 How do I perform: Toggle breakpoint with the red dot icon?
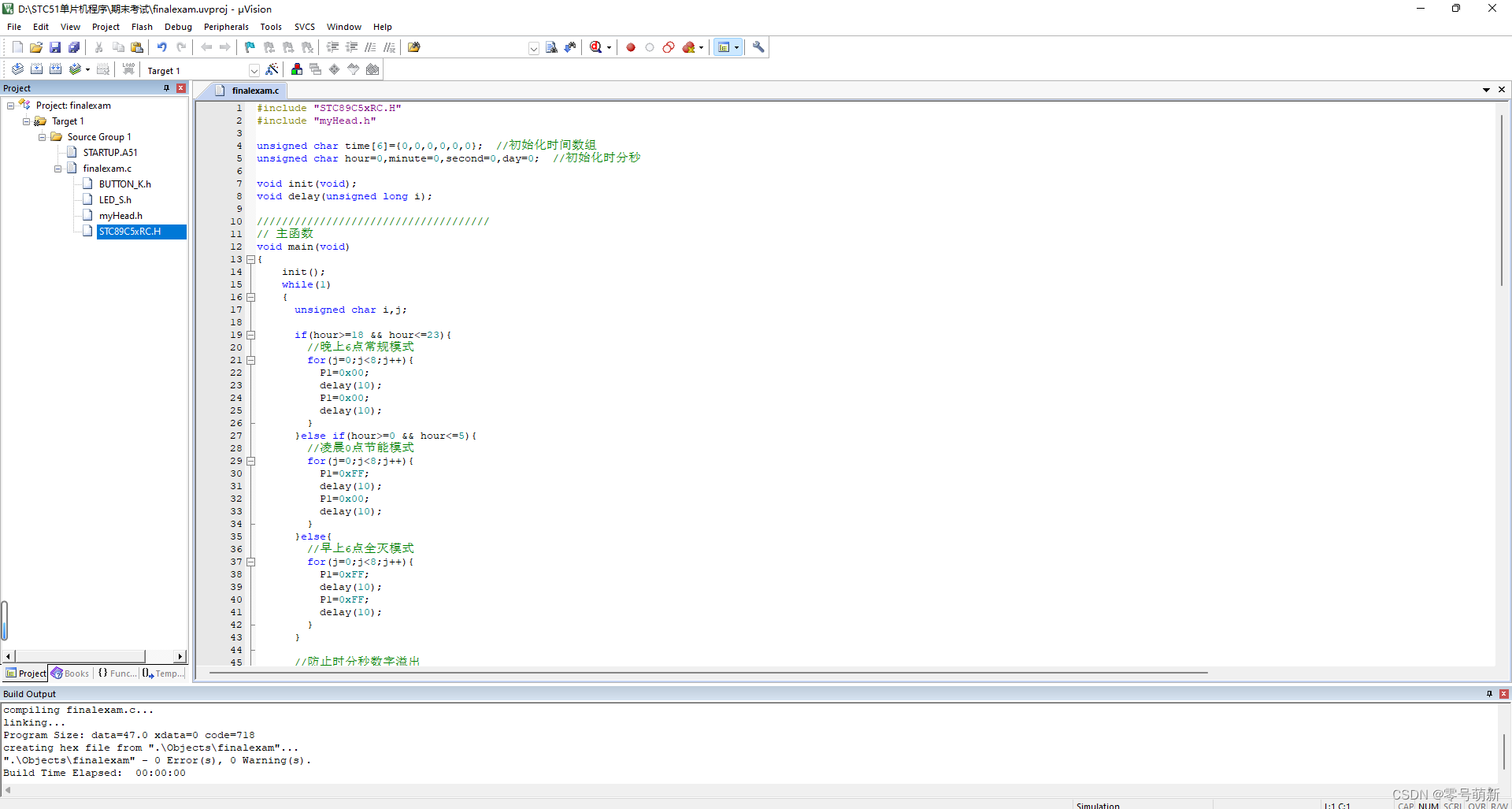(631, 47)
